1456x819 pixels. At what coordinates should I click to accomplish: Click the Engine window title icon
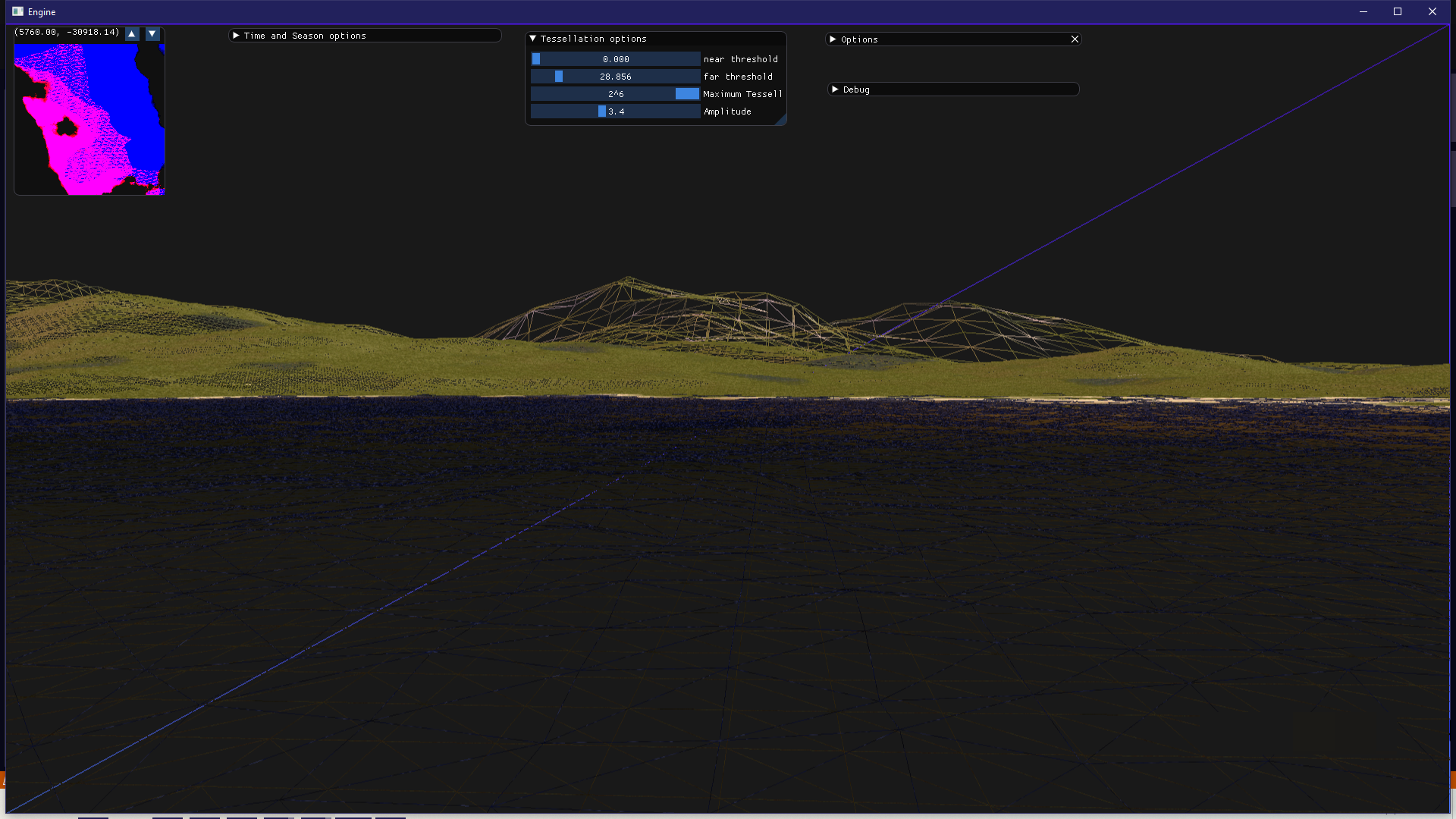click(x=17, y=11)
